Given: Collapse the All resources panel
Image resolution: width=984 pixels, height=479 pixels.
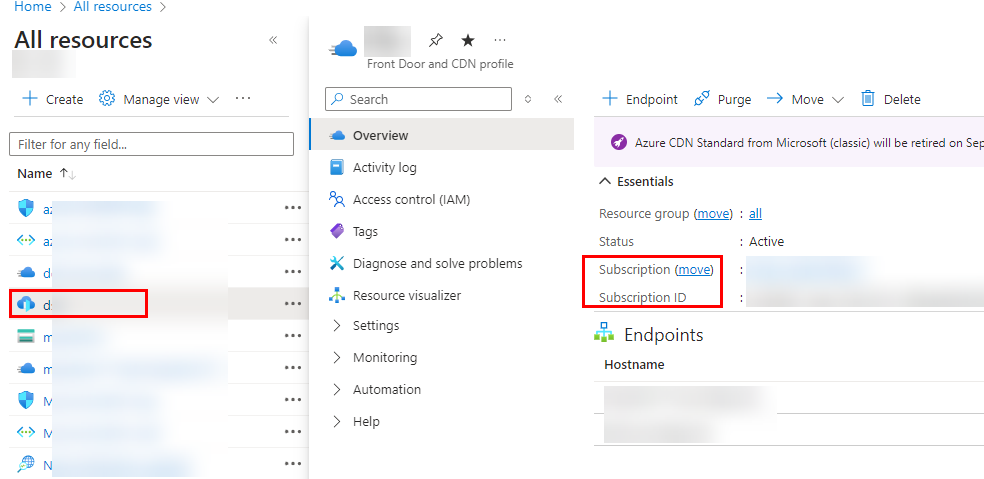Looking at the screenshot, I should pos(273,40).
